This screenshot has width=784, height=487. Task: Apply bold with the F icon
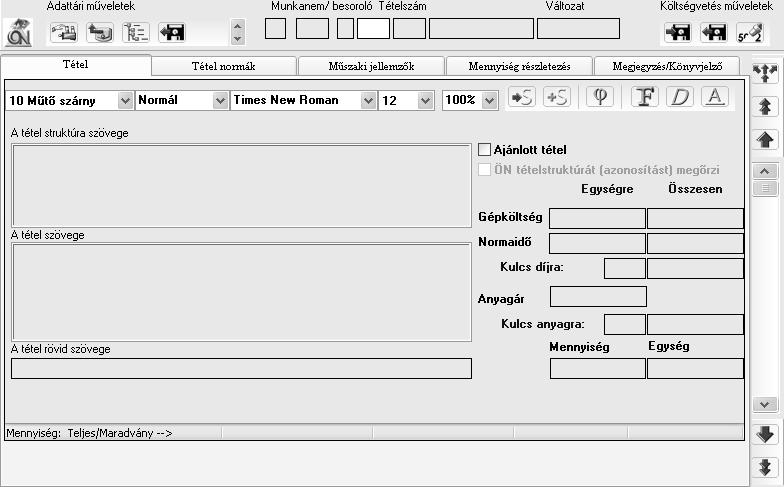coord(644,96)
